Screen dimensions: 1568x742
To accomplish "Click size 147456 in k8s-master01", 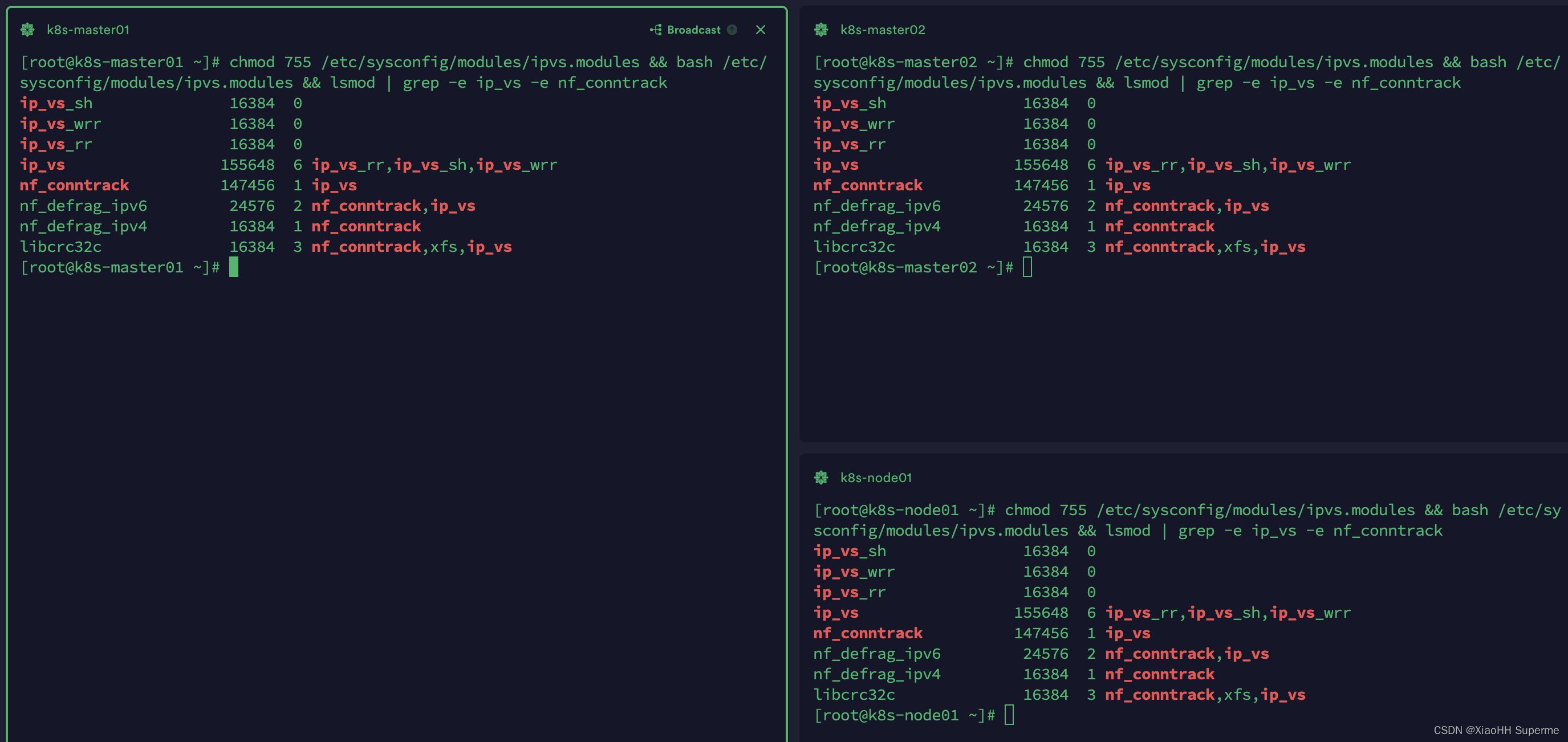I will pos(247,186).
